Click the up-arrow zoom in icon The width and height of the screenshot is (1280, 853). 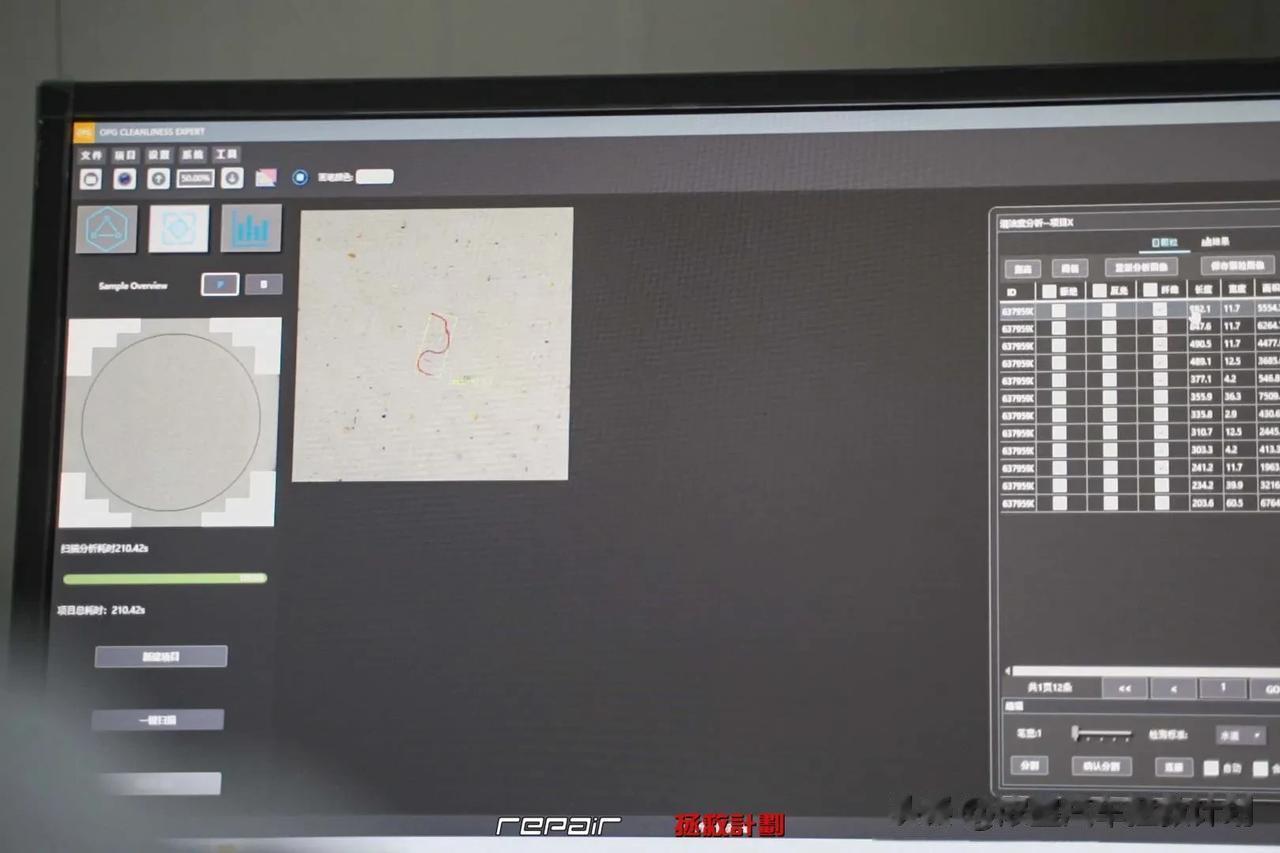(x=158, y=178)
